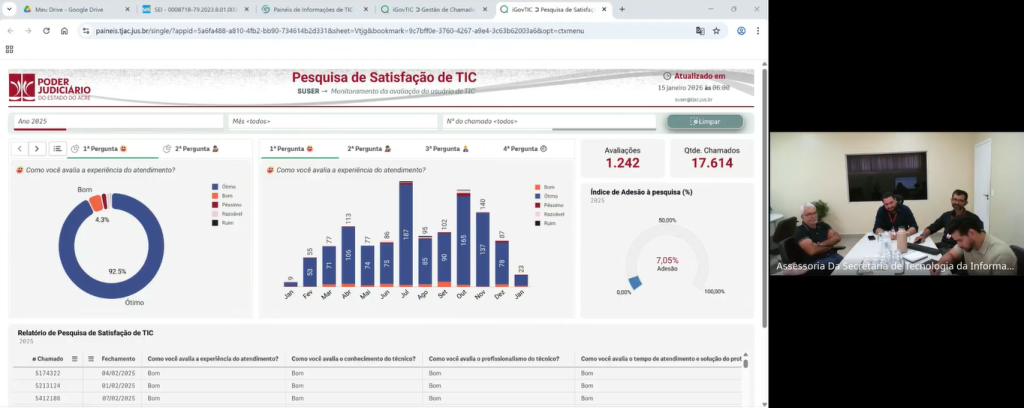This screenshot has width=1024, height=408.
Task: Open the Chrome three-dot menu
Action: pyautogui.click(x=758, y=31)
